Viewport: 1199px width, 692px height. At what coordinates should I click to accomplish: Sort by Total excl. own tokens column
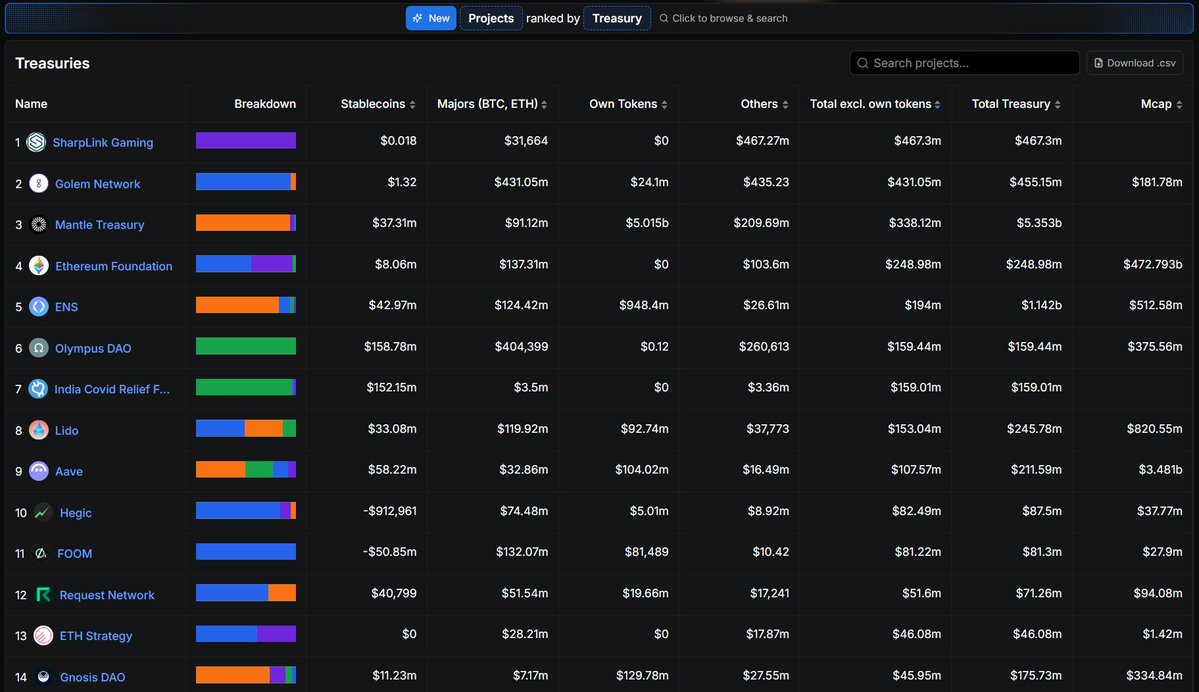pos(875,104)
